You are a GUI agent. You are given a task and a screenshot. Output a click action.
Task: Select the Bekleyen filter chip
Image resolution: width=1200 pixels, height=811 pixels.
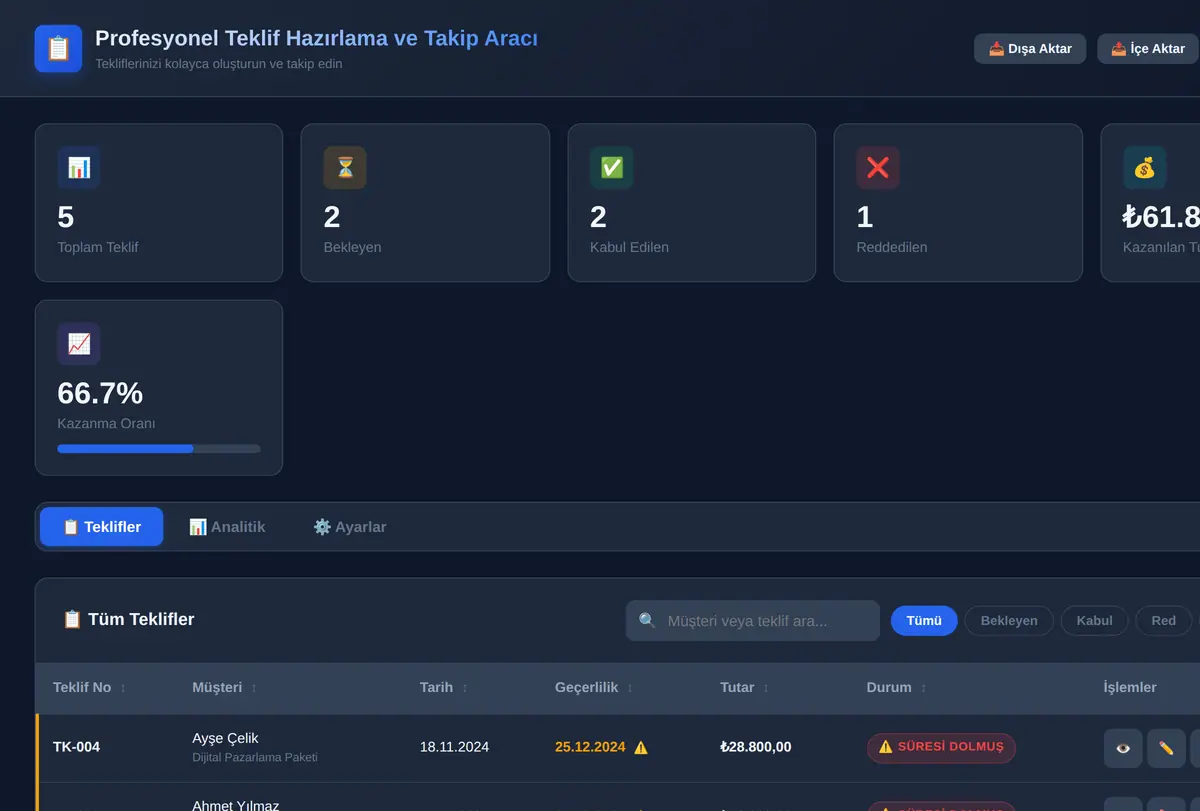[1009, 621]
